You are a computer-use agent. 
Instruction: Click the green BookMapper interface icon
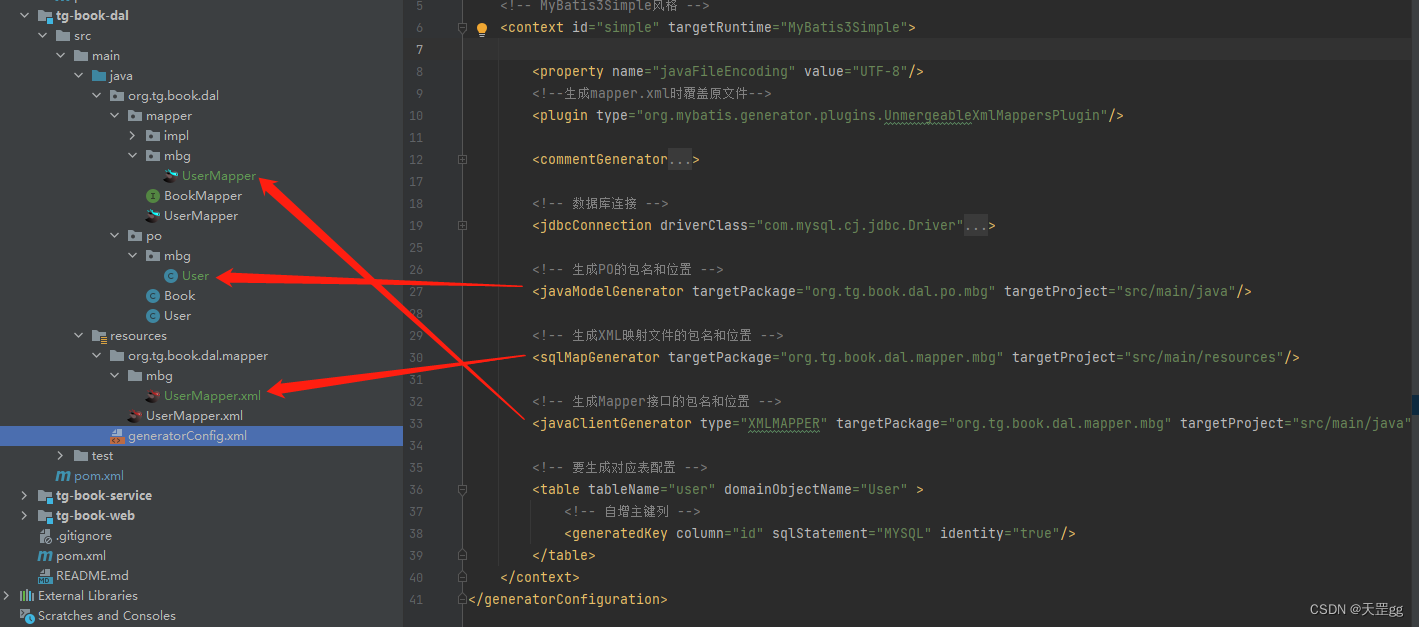153,196
